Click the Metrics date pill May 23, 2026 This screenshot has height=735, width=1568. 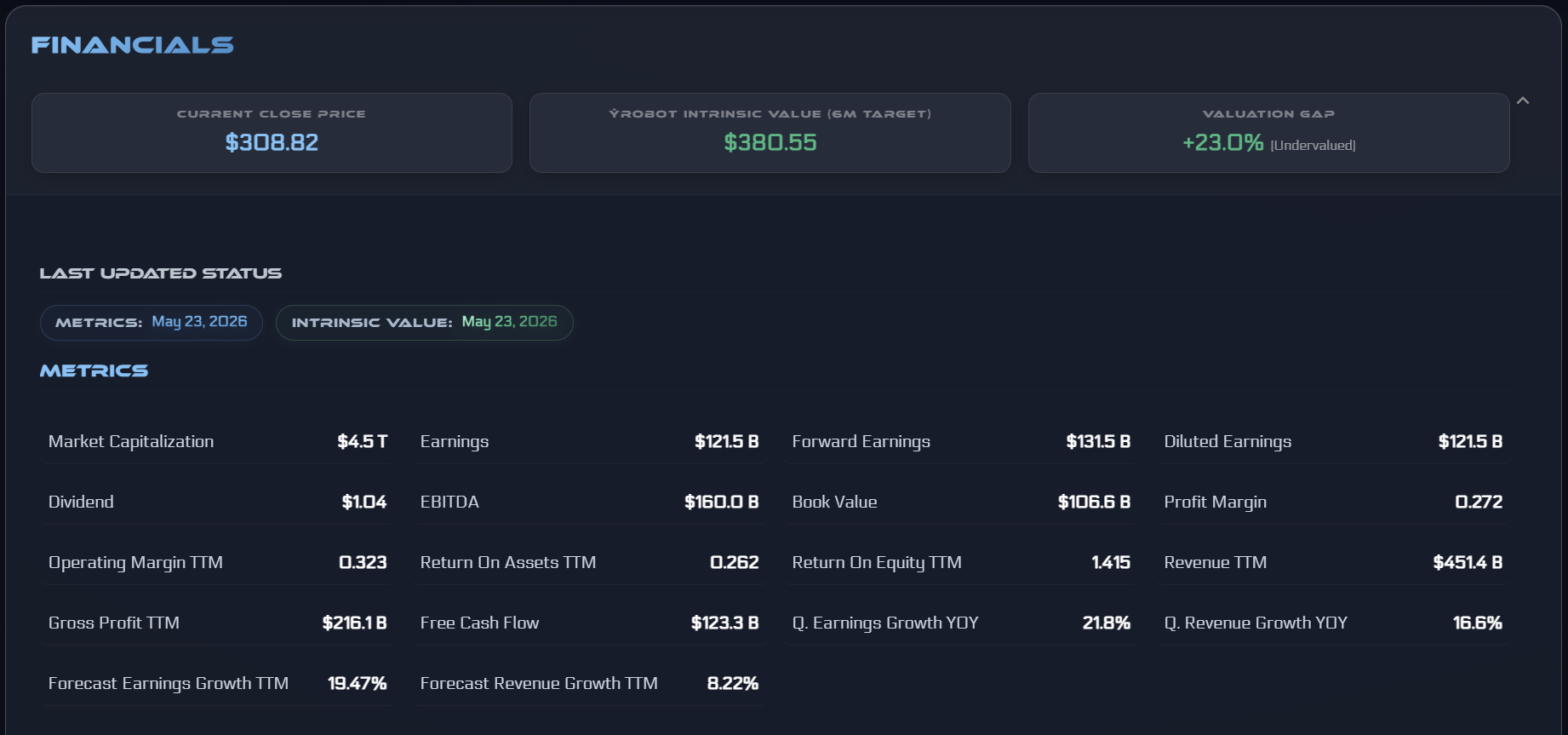(152, 323)
